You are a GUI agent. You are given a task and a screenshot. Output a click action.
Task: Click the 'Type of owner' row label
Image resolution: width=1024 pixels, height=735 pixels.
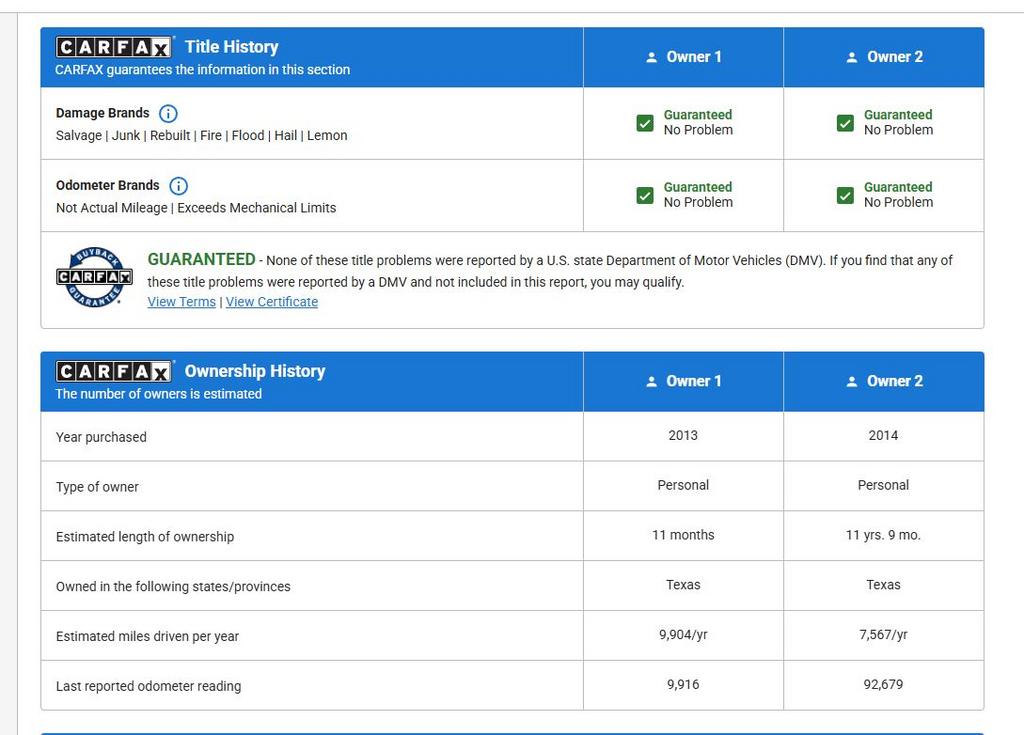pyautogui.click(x=97, y=487)
